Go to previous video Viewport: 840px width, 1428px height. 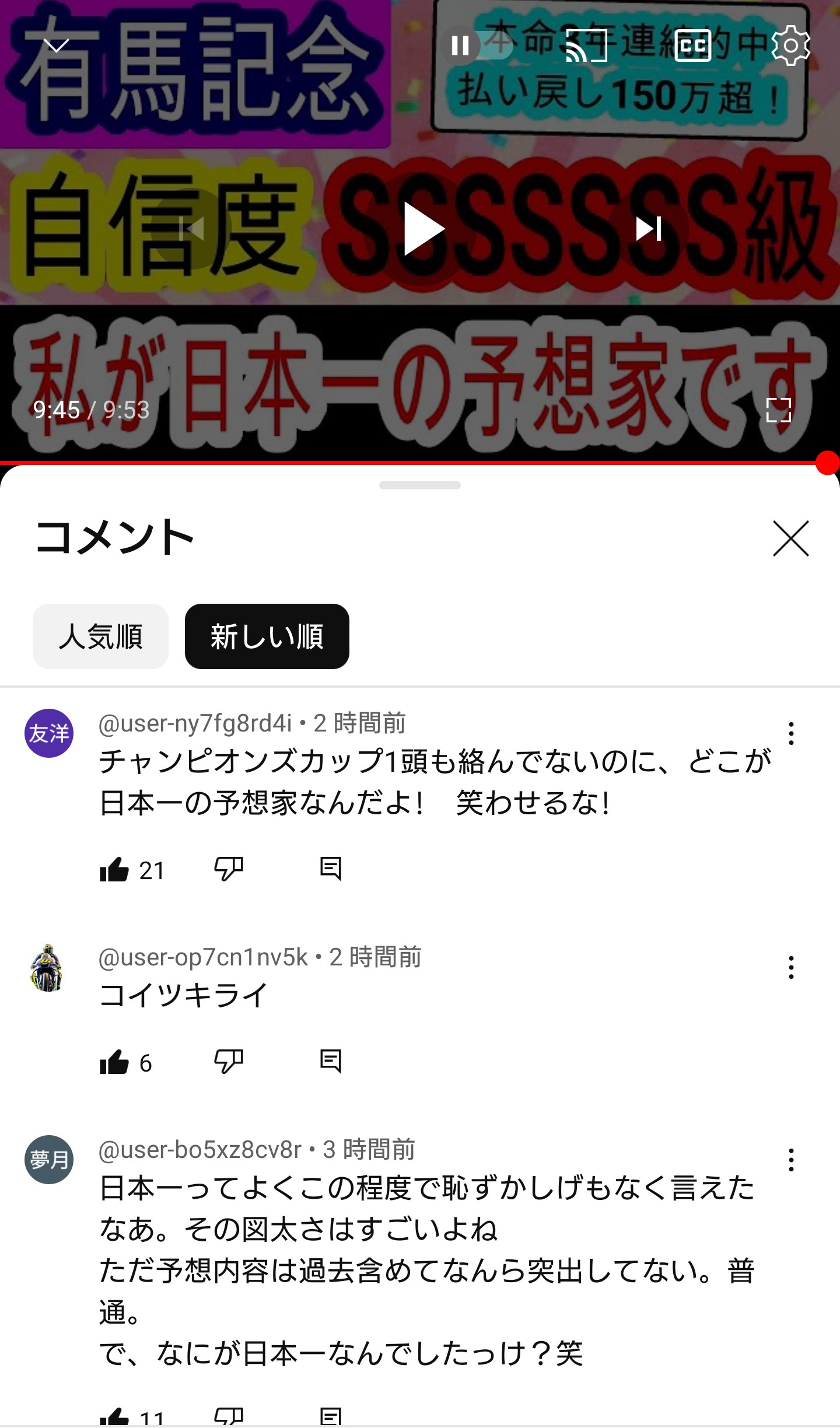tap(192, 228)
